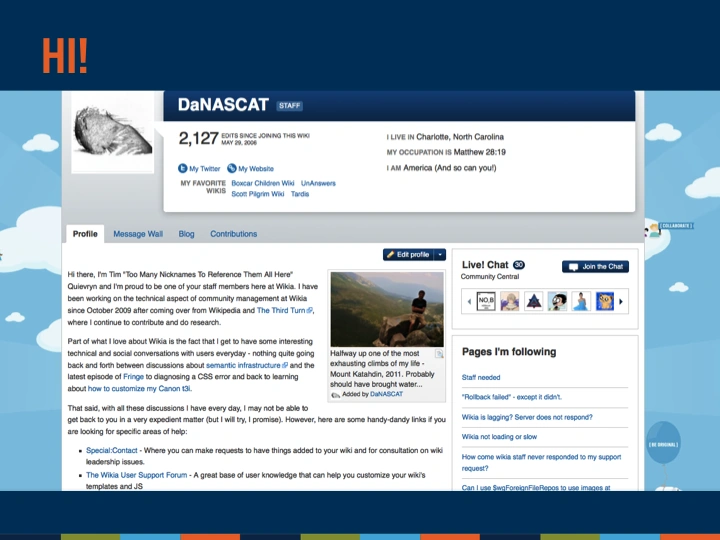720x540 pixels.
Task: Open the Staff needed followed page
Action: [x=481, y=378]
